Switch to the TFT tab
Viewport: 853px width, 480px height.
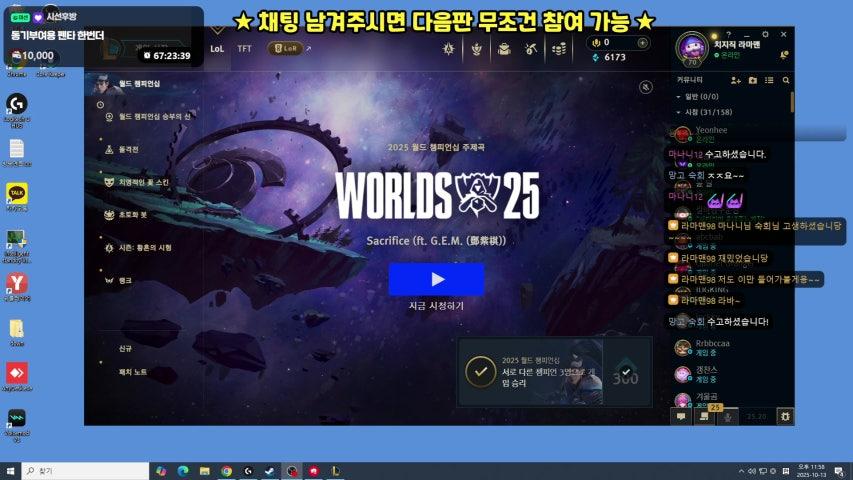[x=244, y=48]
